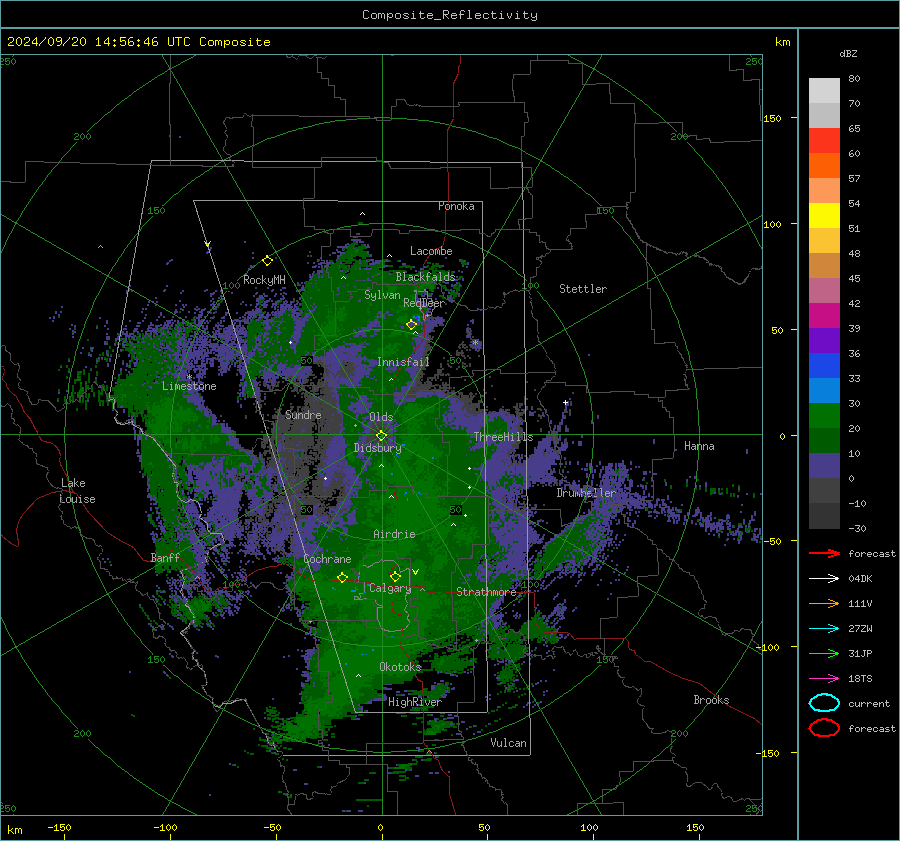Click the RedDeer city label
Image resolution: width=900 pixels, height=841 pixels.
point(424,303)
